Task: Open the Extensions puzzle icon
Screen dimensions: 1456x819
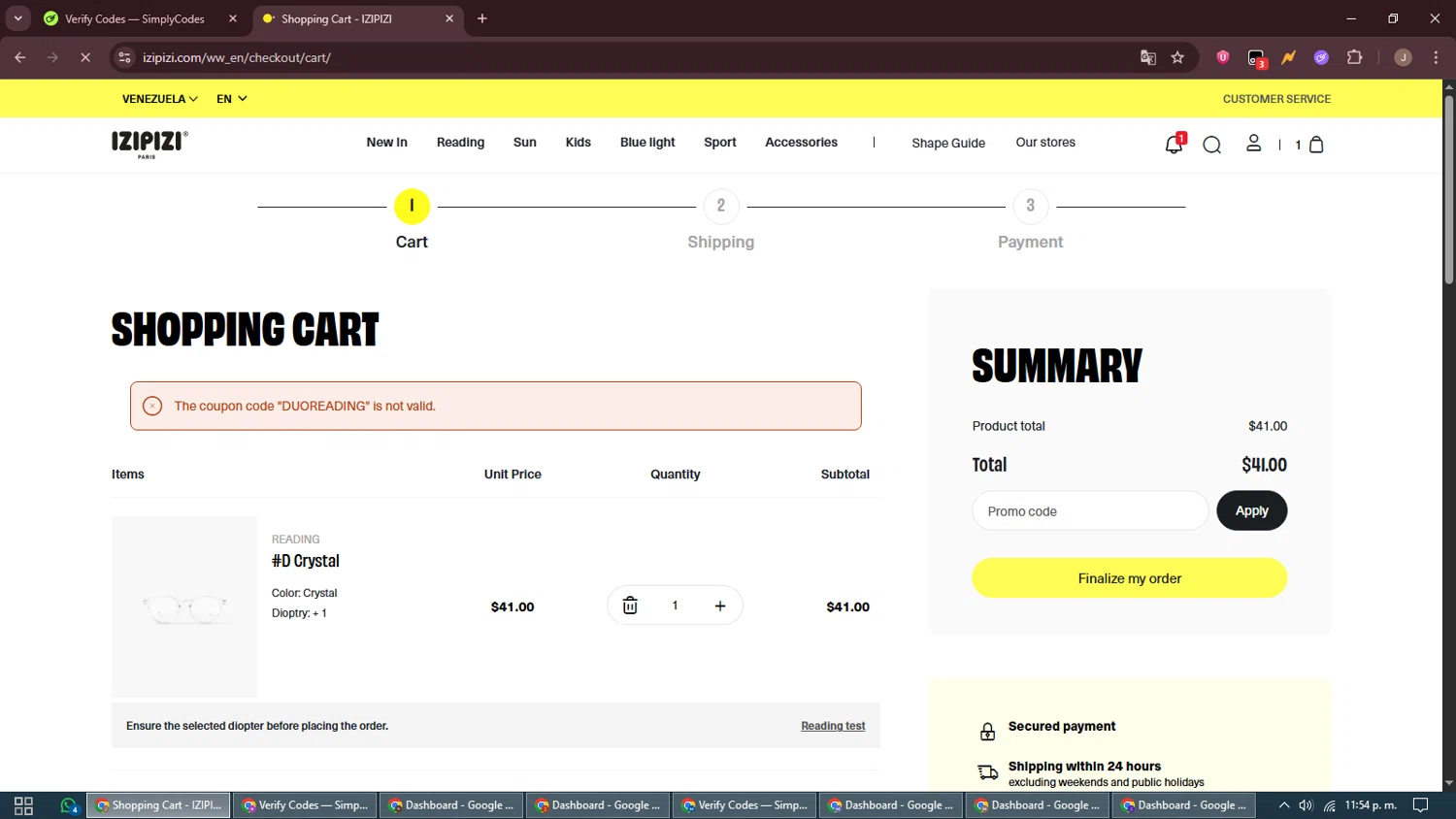Action: (x=1355, y=58)
